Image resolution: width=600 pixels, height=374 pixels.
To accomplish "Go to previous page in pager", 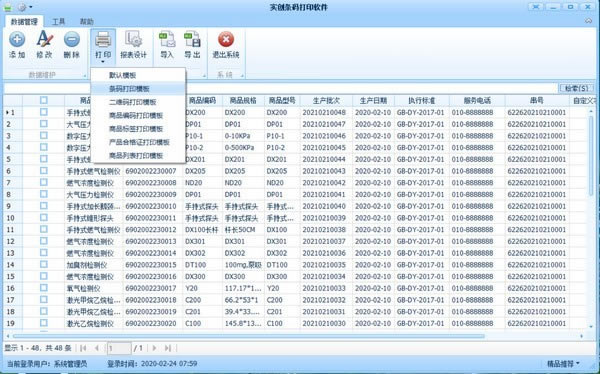I will pos(97,348).
